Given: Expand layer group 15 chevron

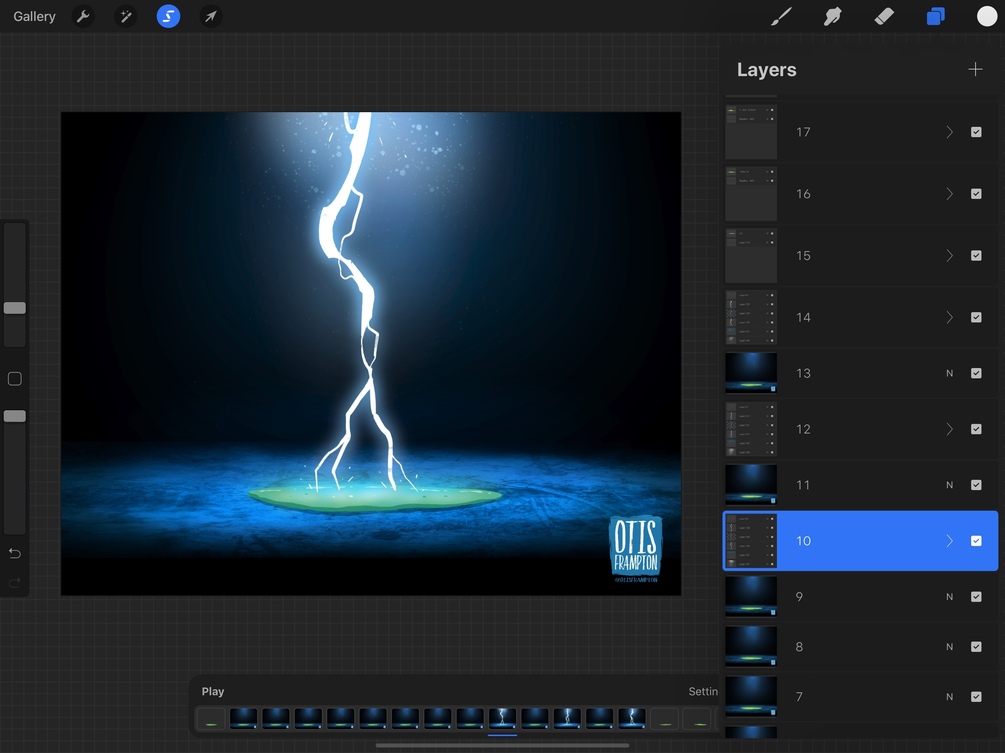Looking at the screenshot, I should pyautogui.click(x=949, y=256).
